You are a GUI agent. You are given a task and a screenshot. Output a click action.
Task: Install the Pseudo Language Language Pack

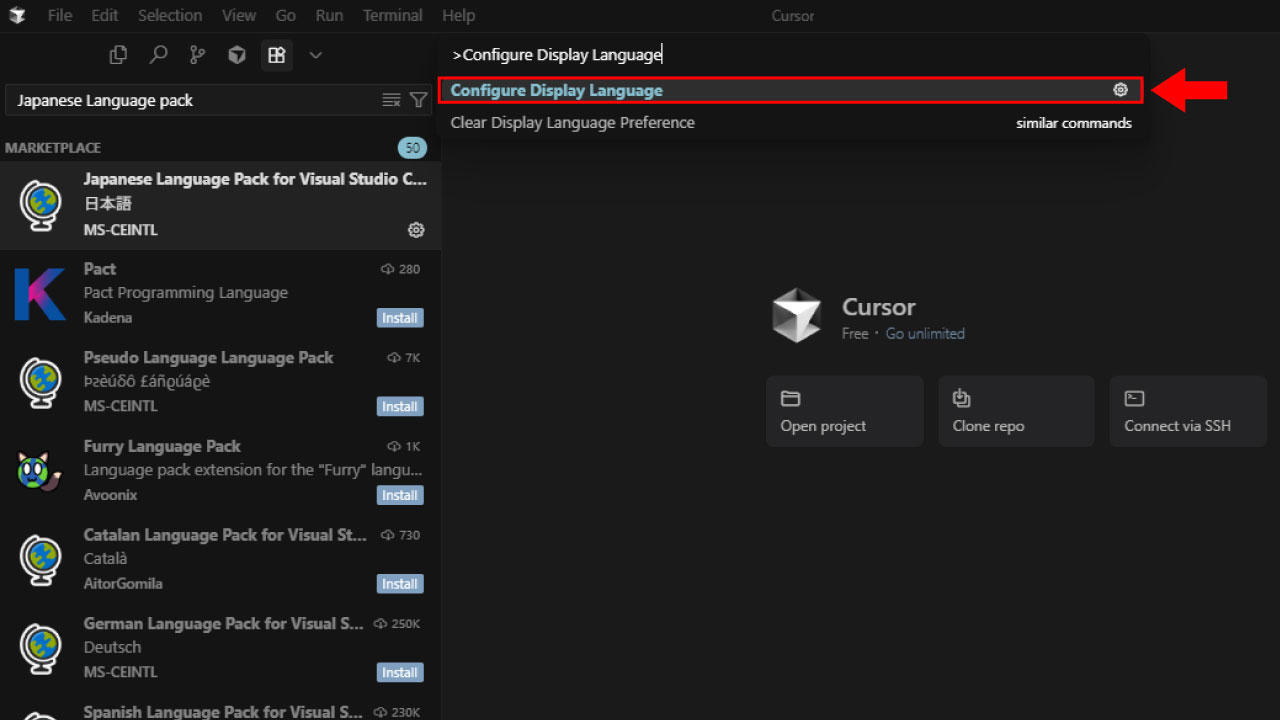pos(400,407)
